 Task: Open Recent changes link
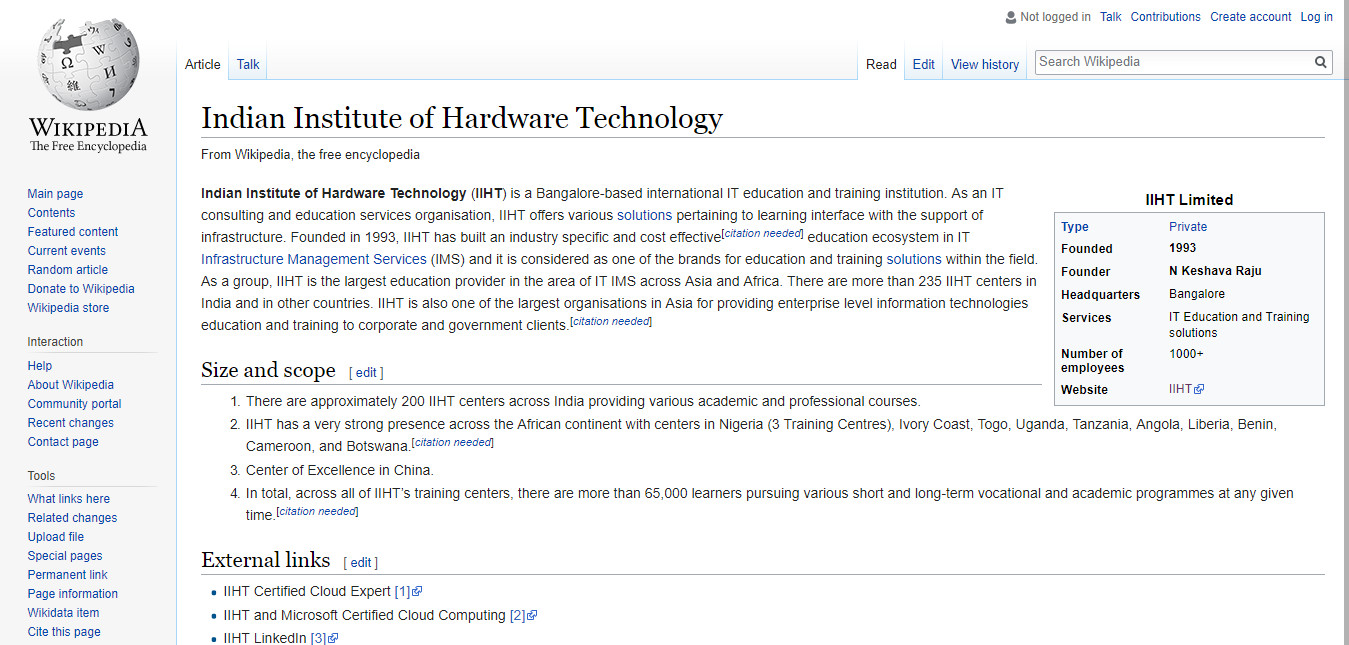tap(71, 423)
